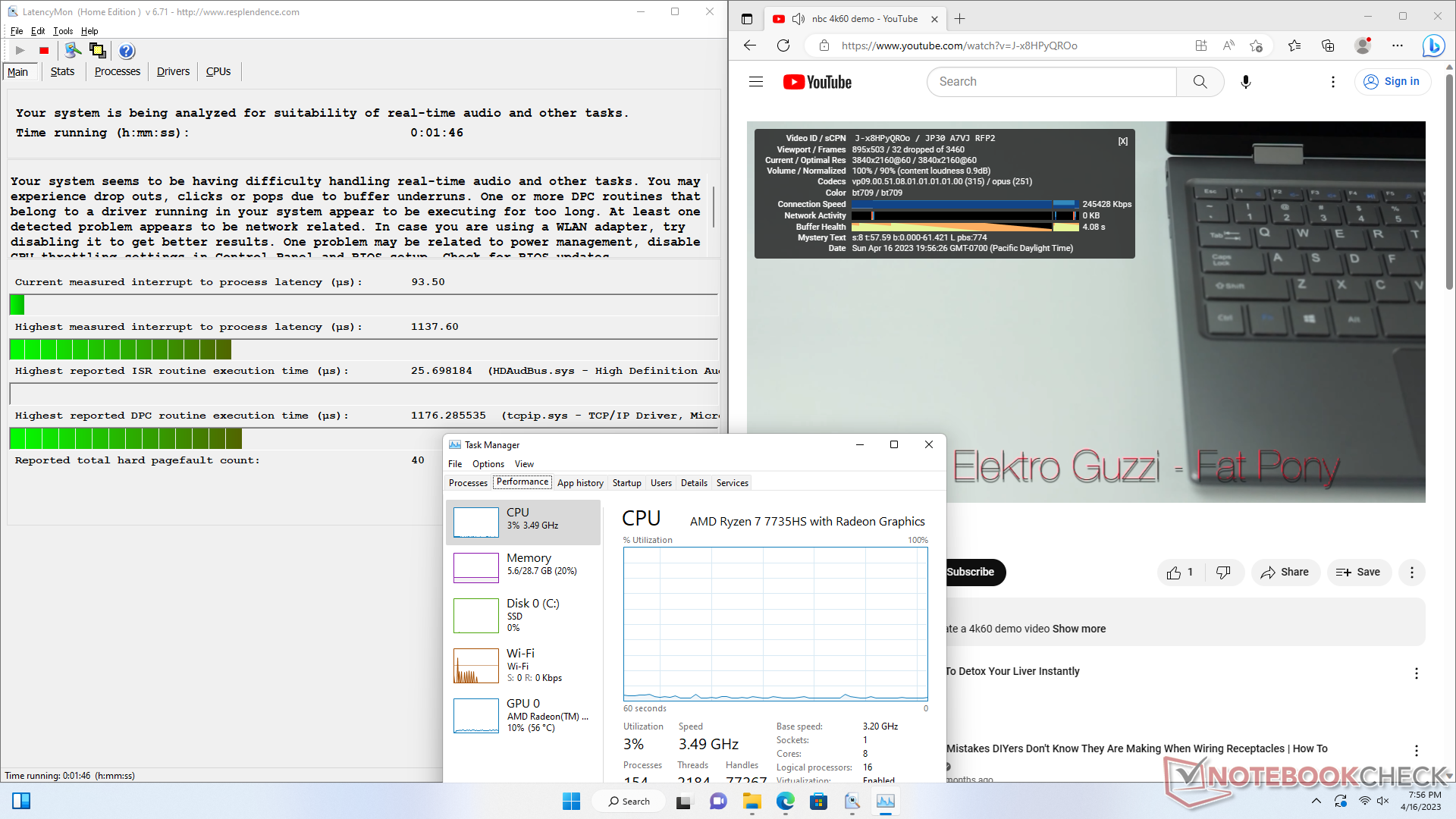Screen dimensions: 1456x819
Task: Switch to LatencyMon Drivers tab
Action: click(x=173, y=71)
